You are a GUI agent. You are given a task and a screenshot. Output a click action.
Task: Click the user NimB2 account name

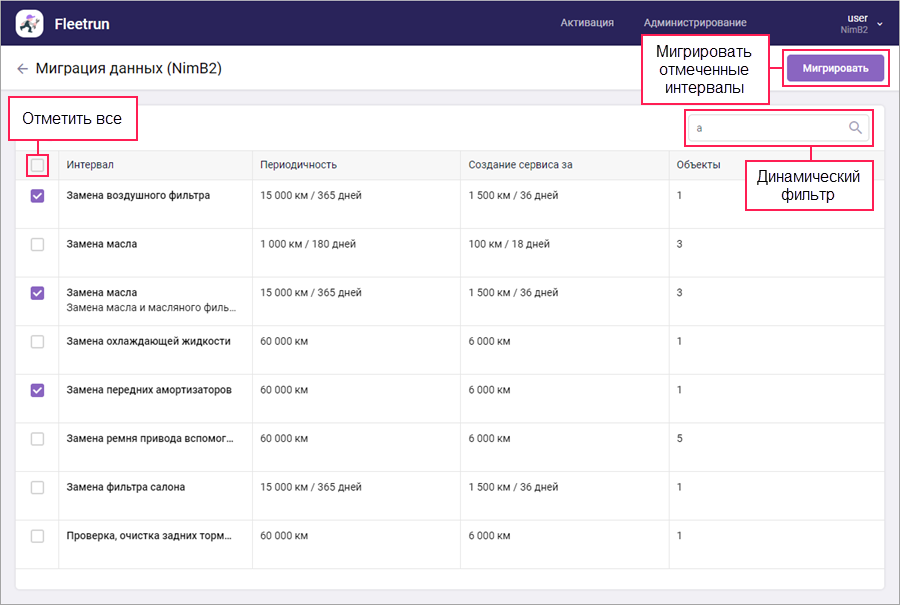[856, 23]
